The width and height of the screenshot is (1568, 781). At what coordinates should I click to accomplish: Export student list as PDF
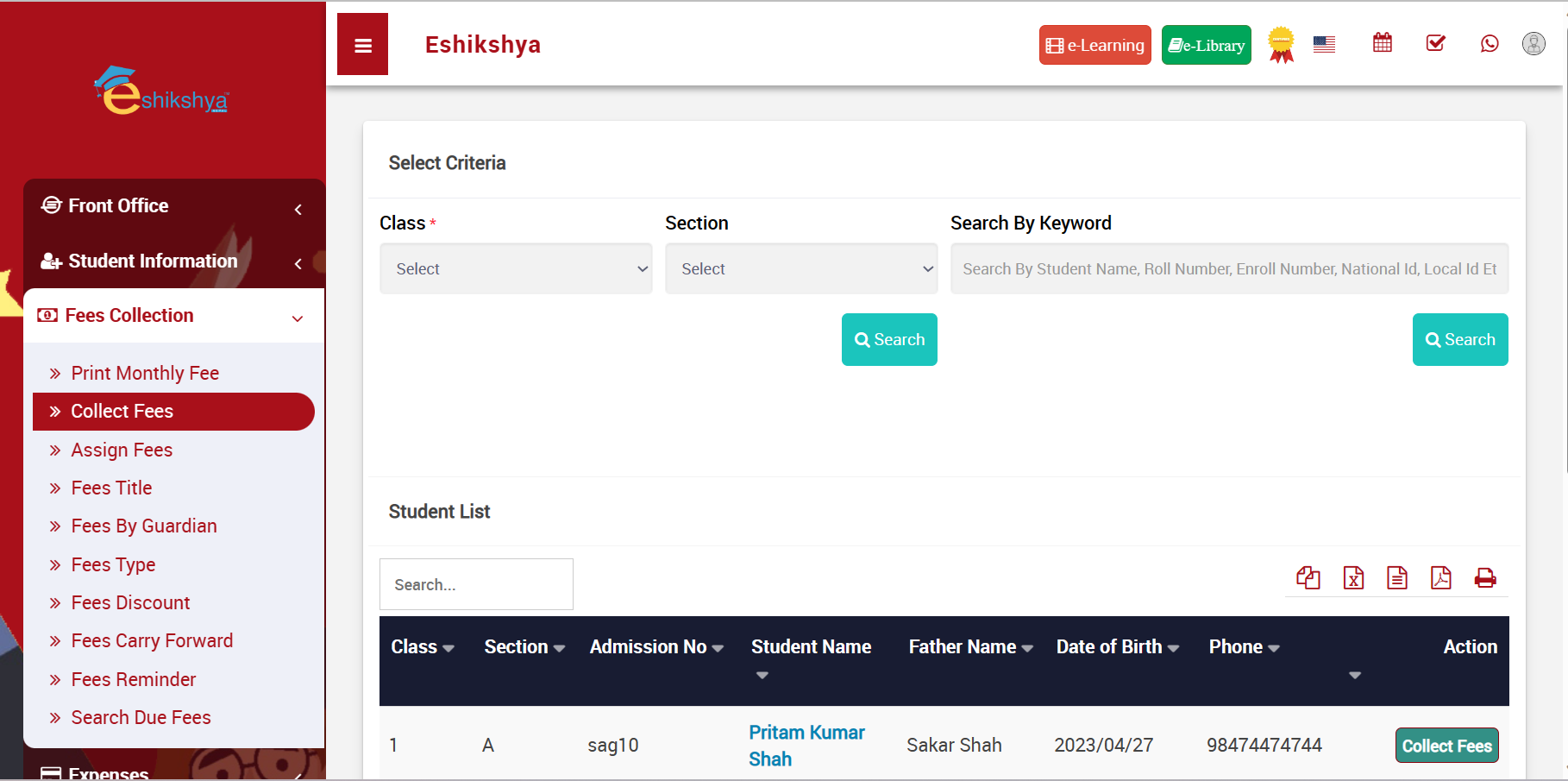click(1440, 577)
